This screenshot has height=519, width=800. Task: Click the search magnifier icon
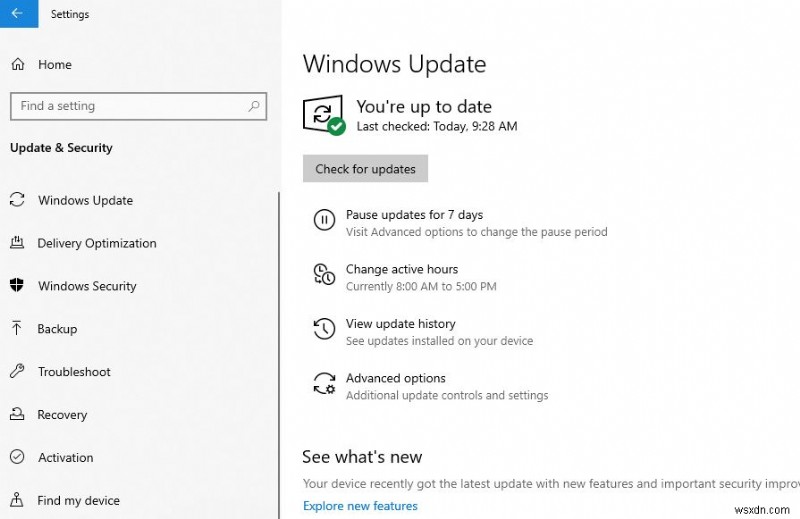coord(254,106)
